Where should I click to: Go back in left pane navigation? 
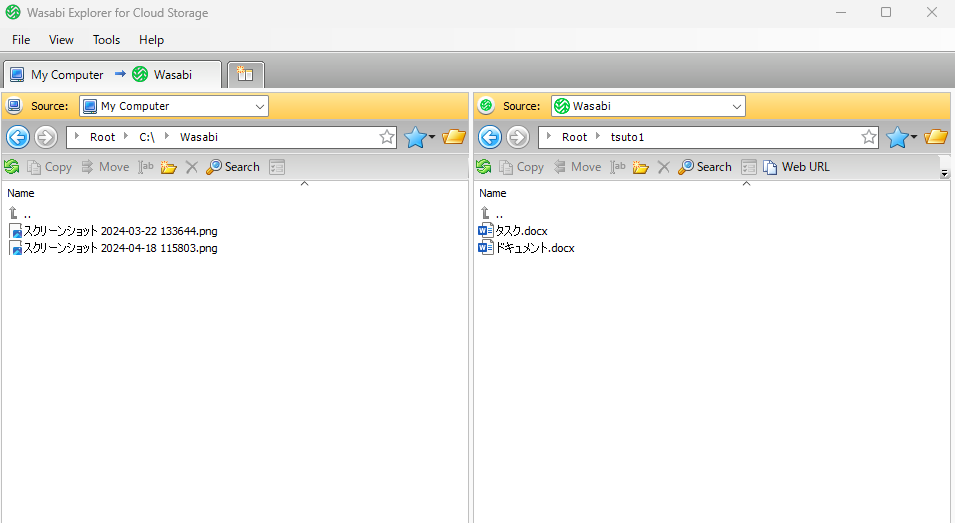tap(18, 137)
